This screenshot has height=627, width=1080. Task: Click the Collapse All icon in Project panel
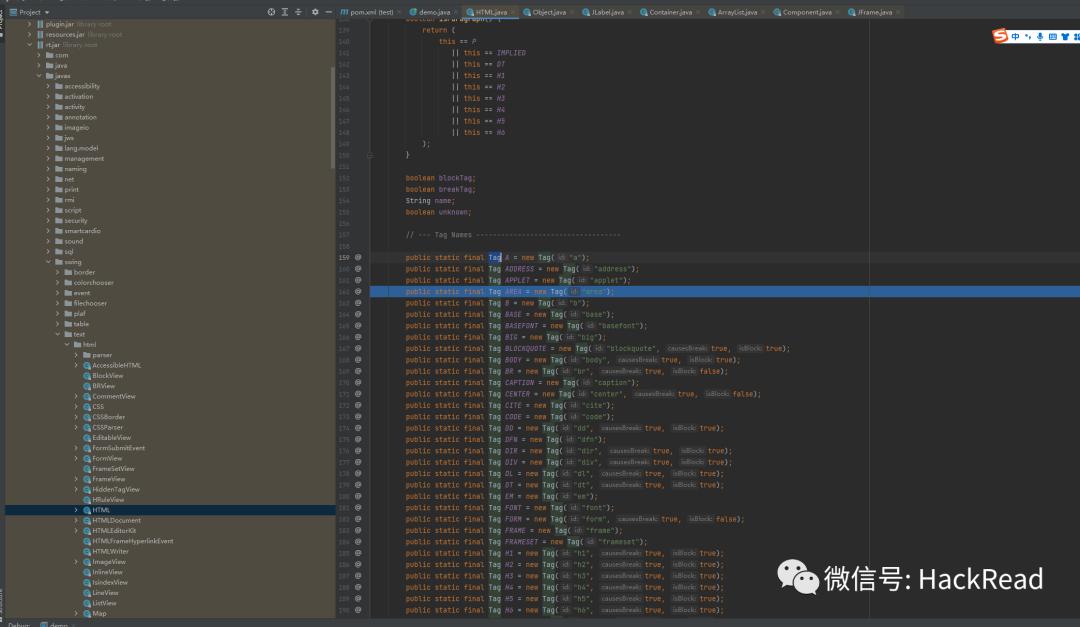tap(298, 12)
